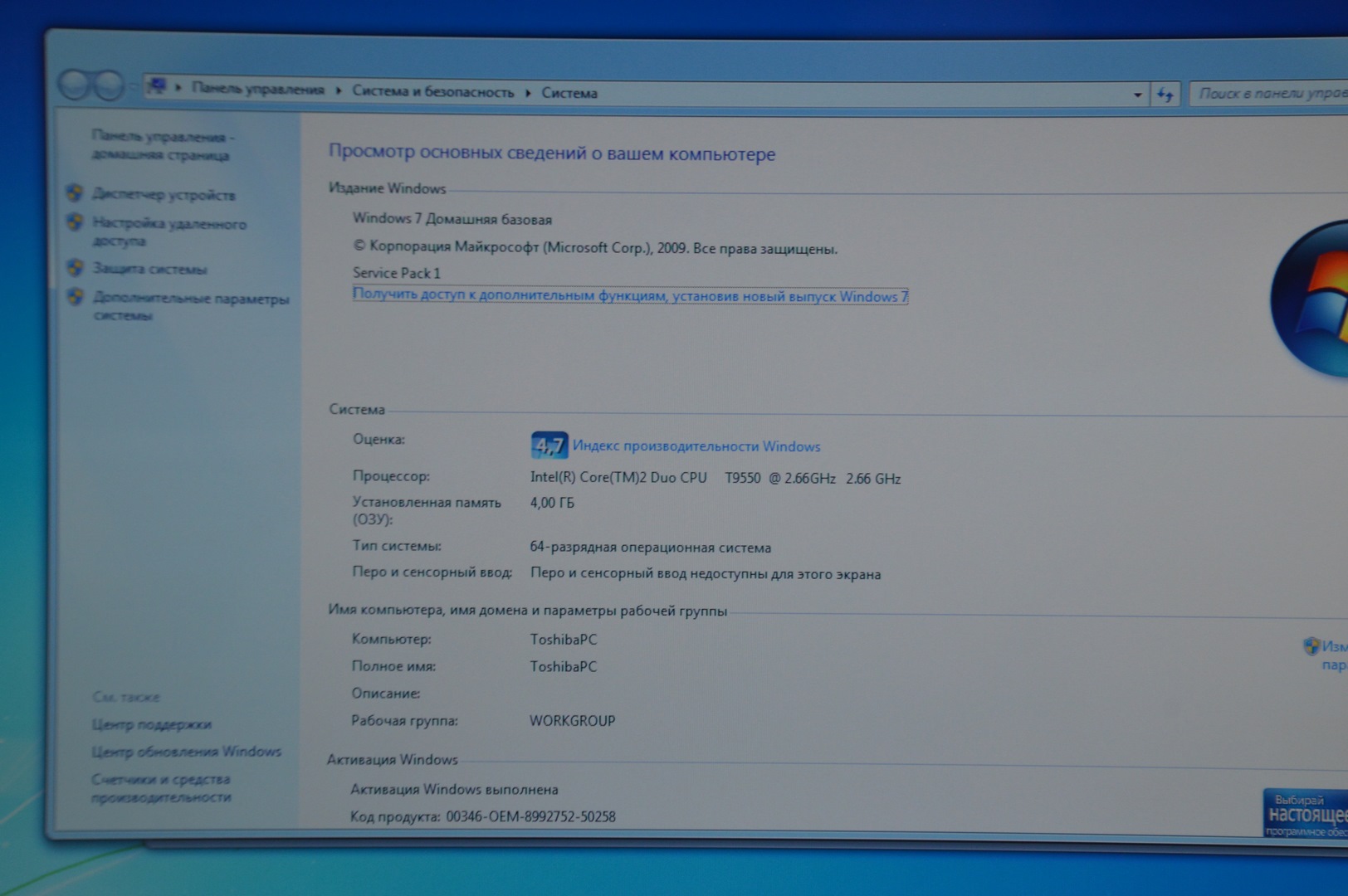Click installed memory value 4,00 ГБ
This screenshot has height=896, width=1348.
tap(552, 503)
